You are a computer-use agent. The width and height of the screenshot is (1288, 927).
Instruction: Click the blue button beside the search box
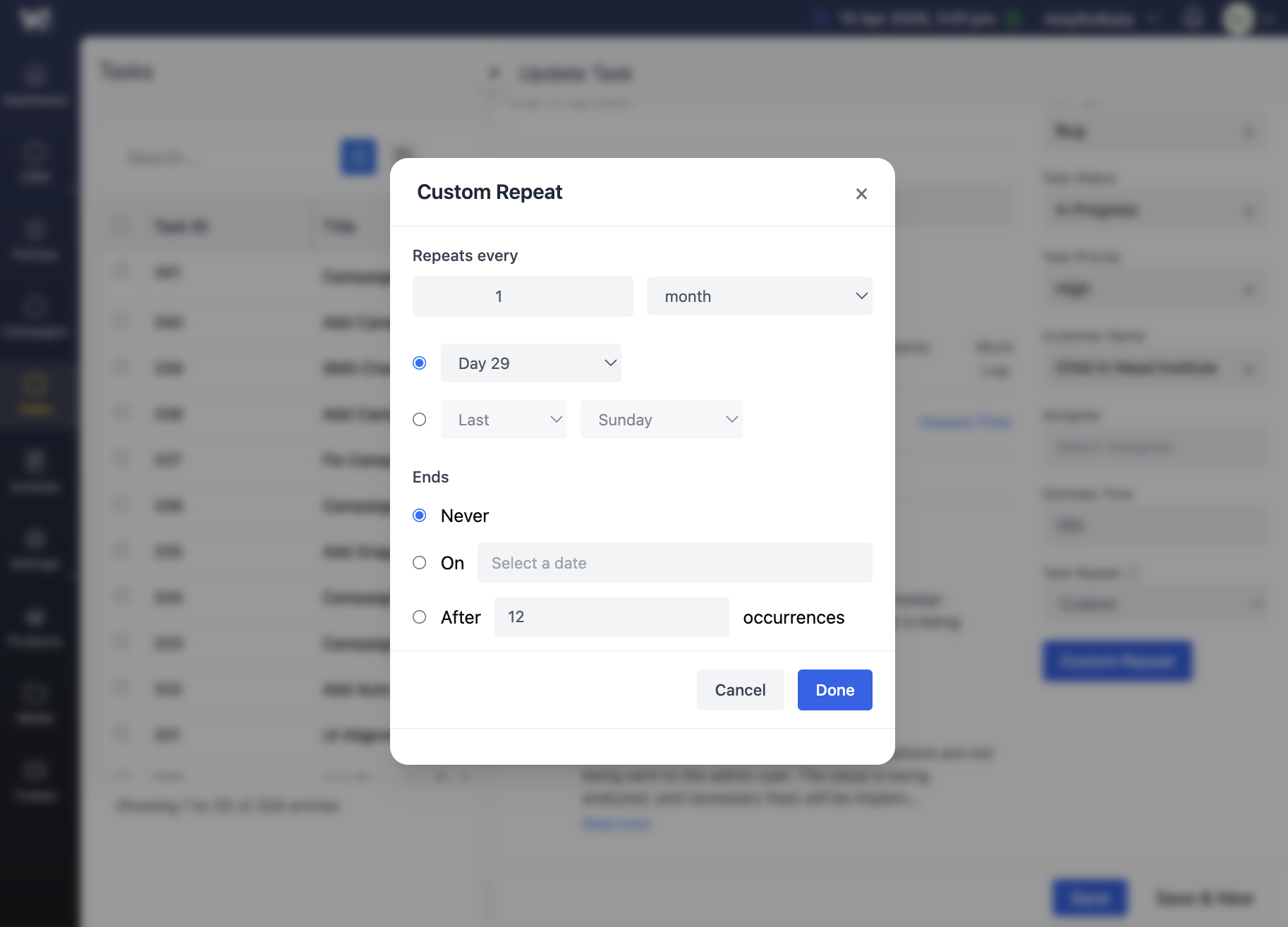click(358, 157)
